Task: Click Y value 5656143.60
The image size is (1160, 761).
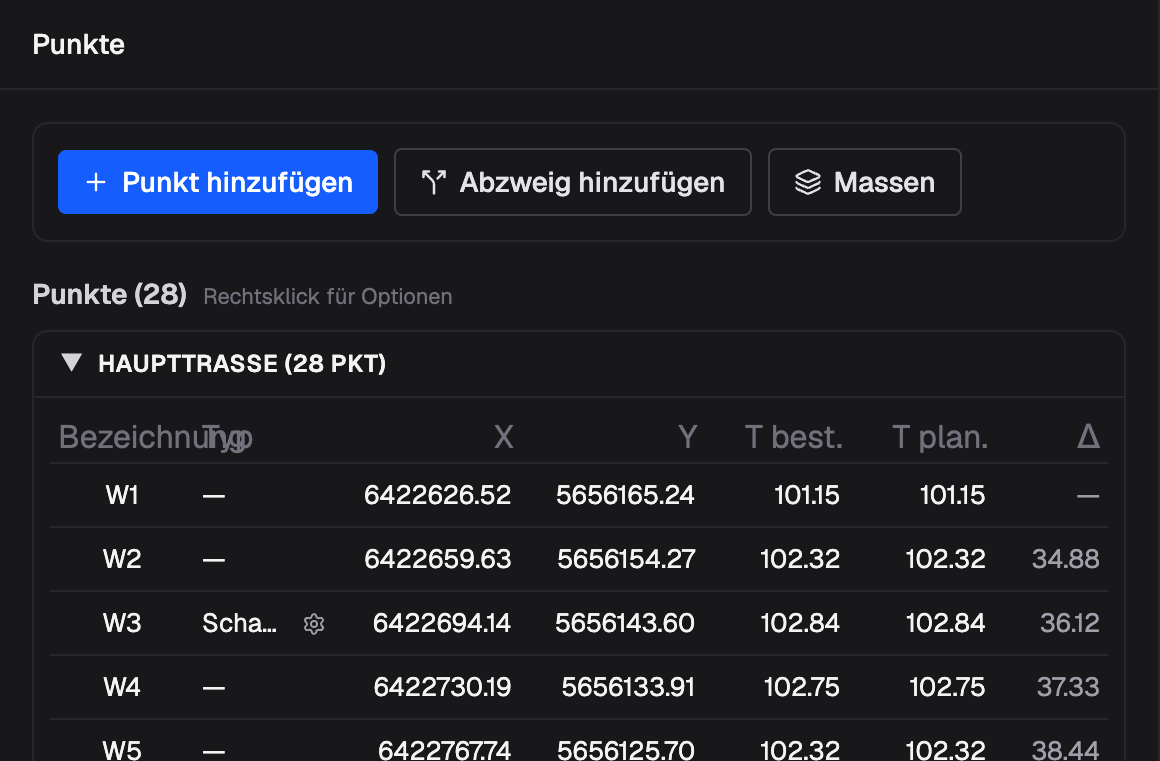Action: [x=624, y=623]
